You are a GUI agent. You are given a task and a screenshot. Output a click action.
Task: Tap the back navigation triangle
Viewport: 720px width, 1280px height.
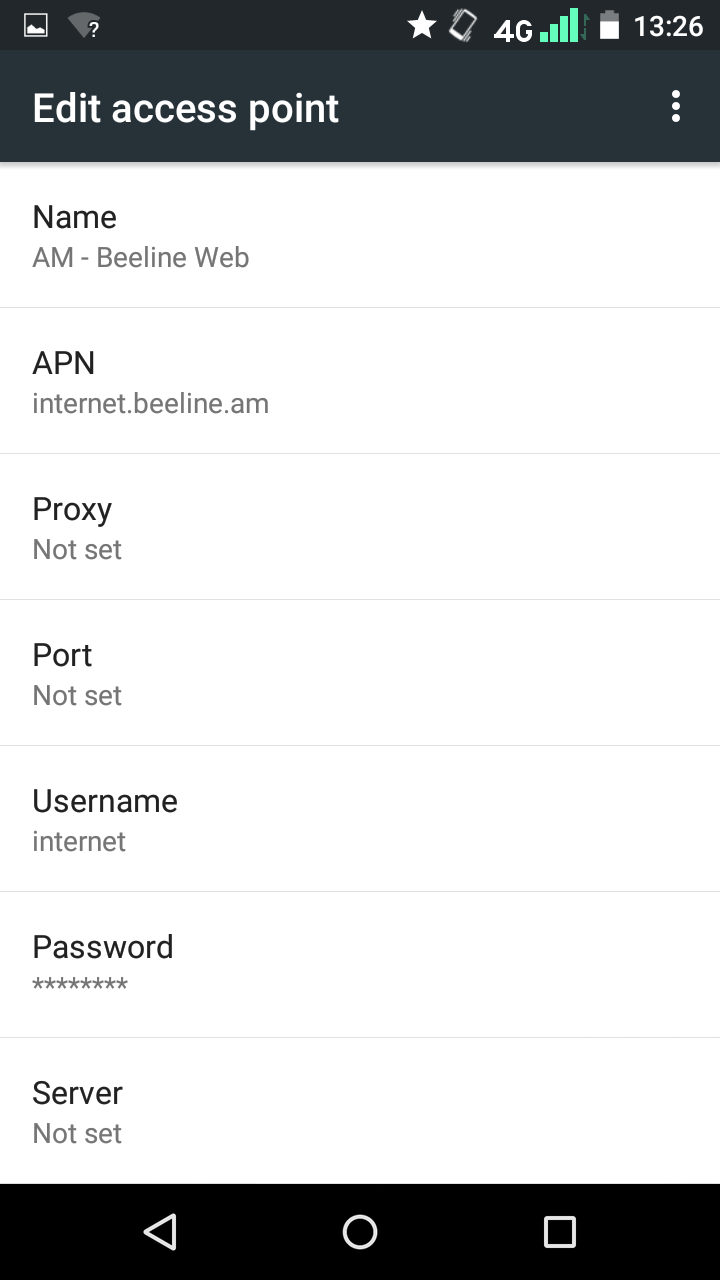click(160, 1232)
